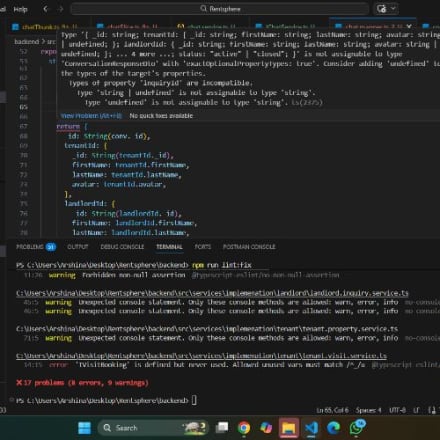Open the Problems panel tab
This screenshot has width=440, height=440.
point(29,247)
